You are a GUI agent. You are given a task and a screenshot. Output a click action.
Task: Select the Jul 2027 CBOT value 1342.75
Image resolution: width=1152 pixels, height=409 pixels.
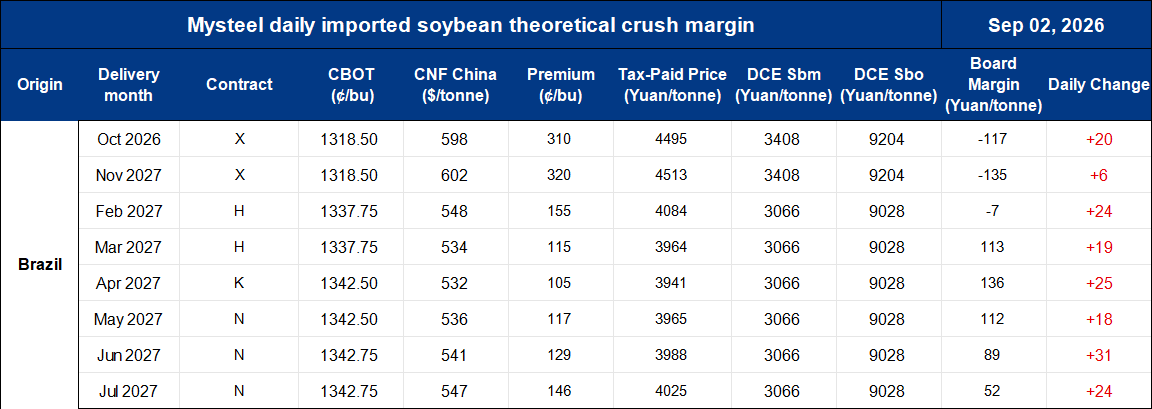(349, 391)
